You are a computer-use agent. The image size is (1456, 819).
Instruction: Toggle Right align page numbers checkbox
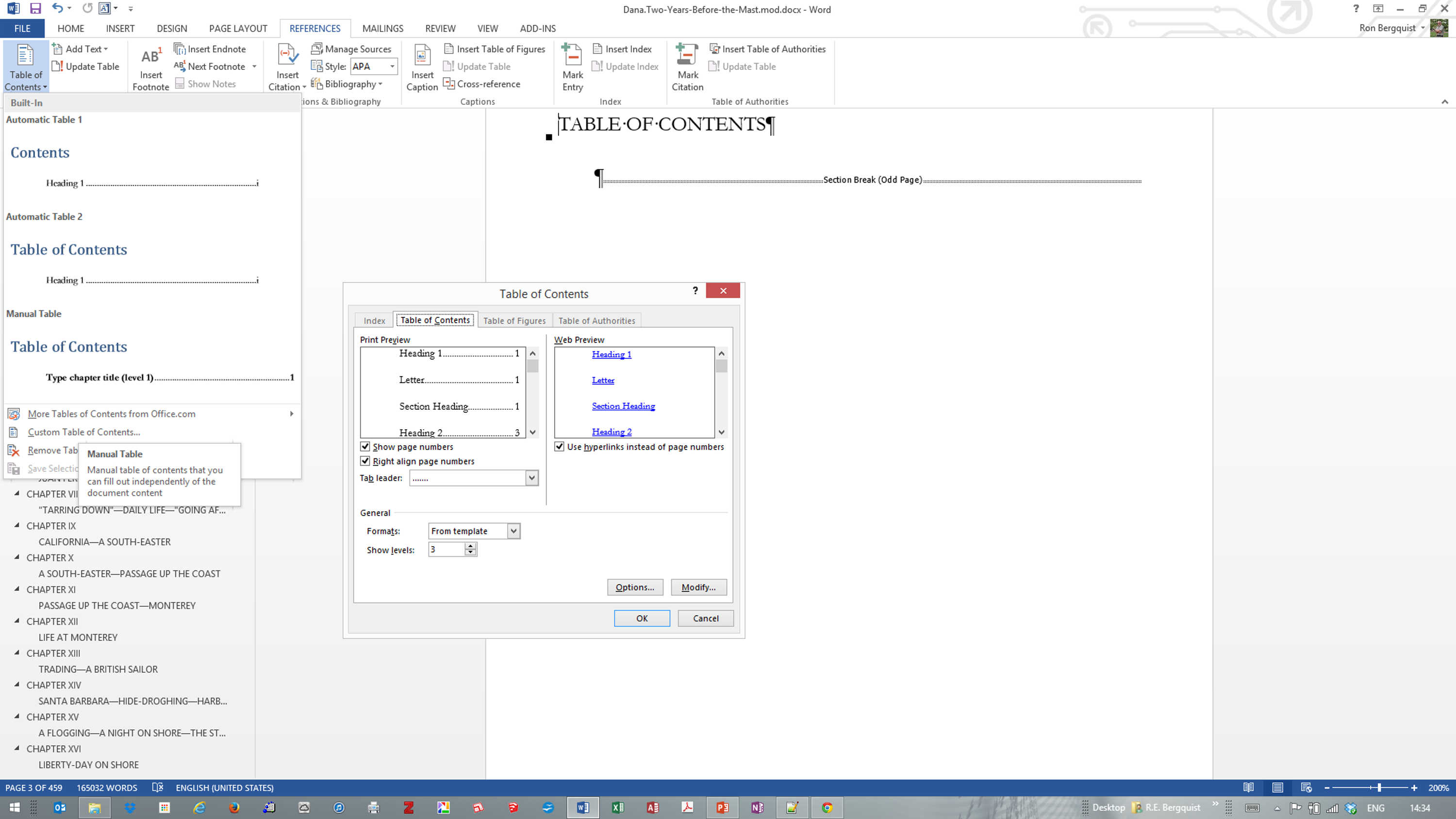(x=365, y=461)
